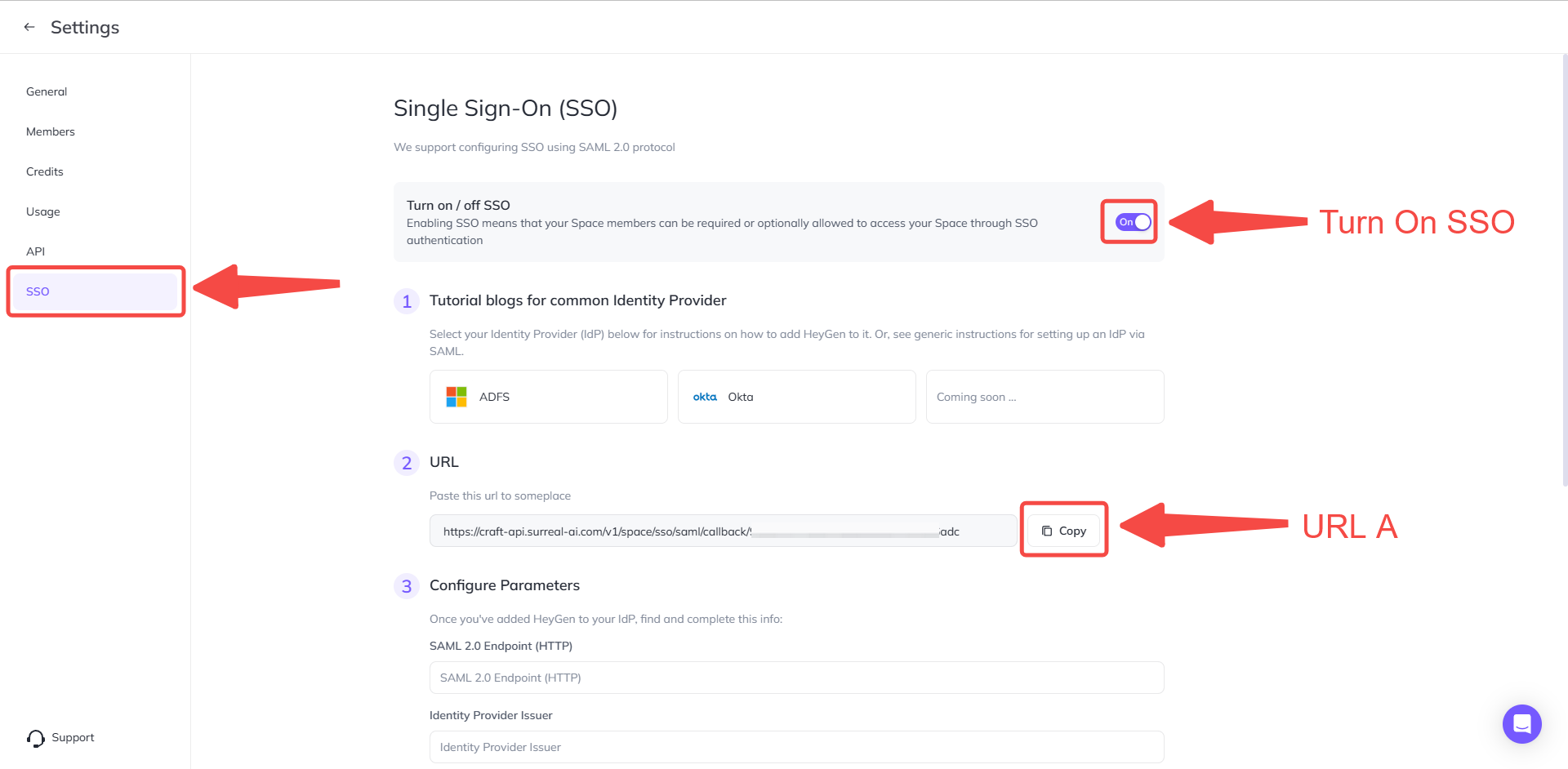Viewport: 1568px width, 769px height.
Task: Focus the Identity Provider Issuer field
Action: pos(797,747)
